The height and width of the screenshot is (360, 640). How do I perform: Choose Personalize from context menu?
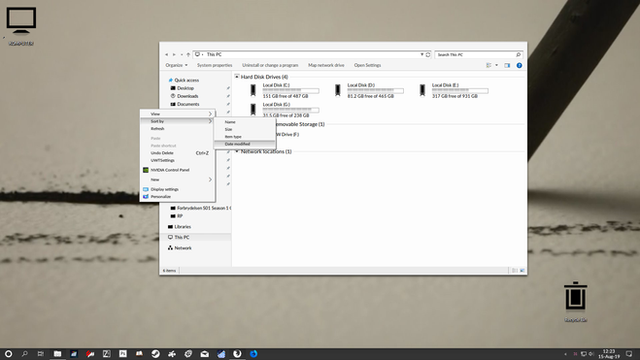pyautogui.click(x=178, y=197)
